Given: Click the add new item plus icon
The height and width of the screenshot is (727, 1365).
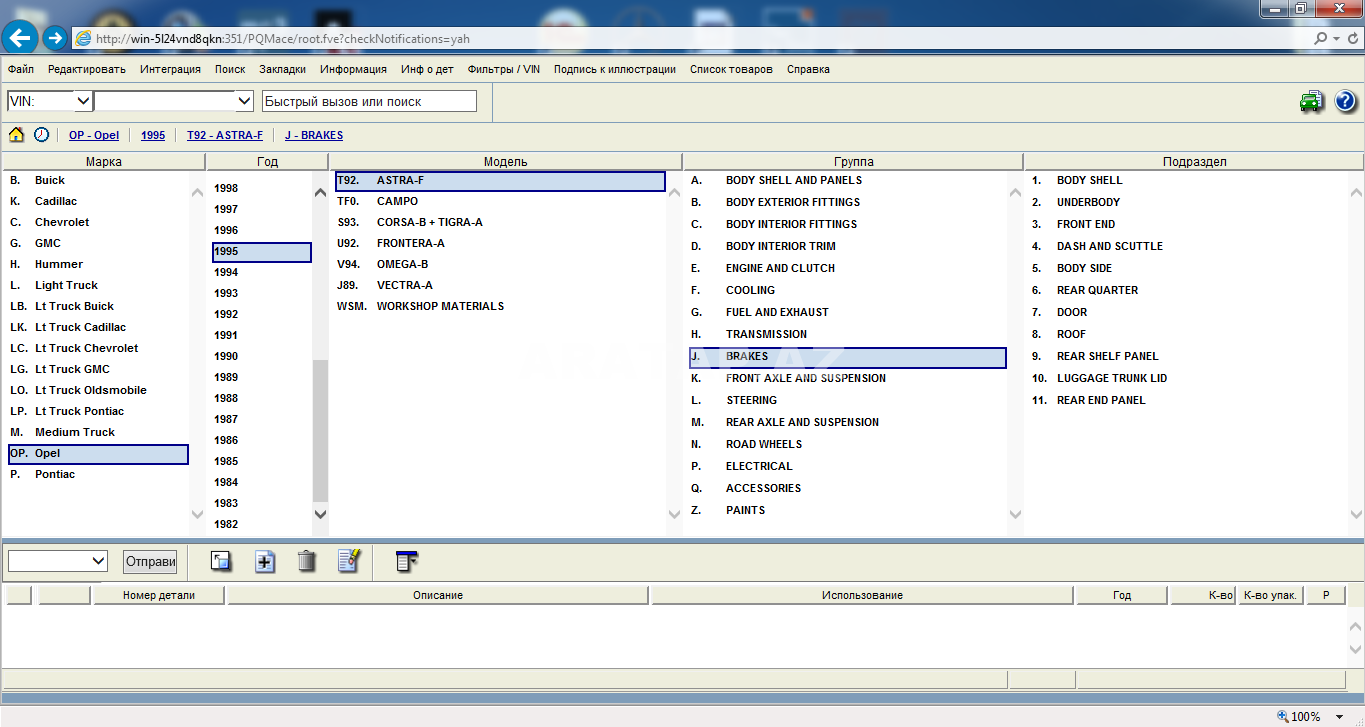Looking at the screenshot, I should (265, 561).
